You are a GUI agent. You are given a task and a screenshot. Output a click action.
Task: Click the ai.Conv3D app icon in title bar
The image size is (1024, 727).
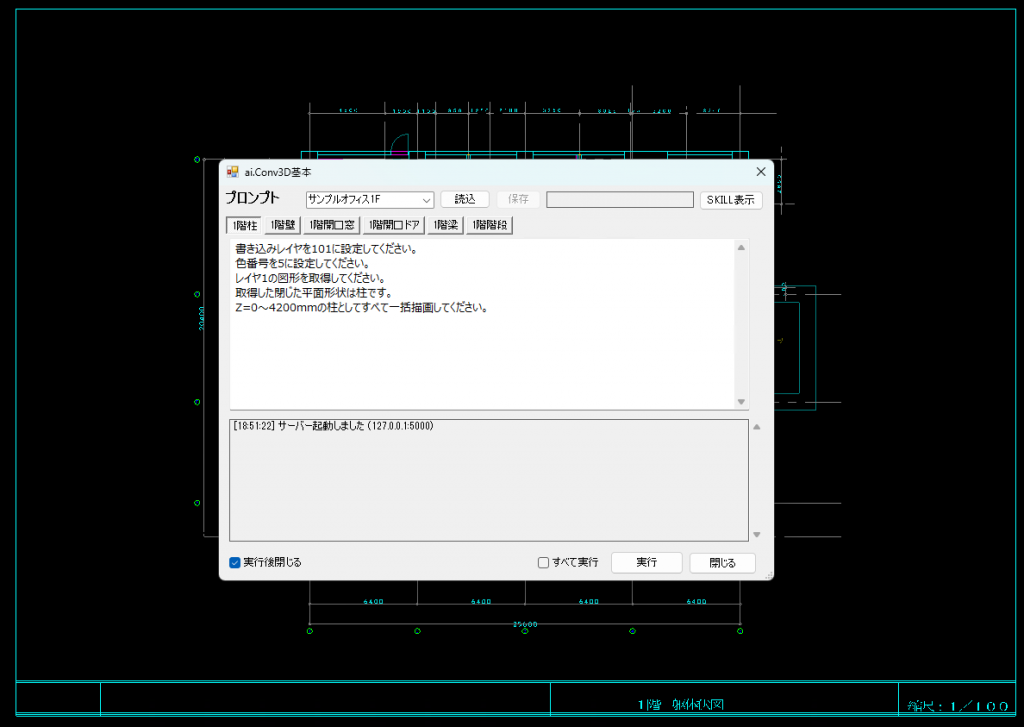(232, 172)
